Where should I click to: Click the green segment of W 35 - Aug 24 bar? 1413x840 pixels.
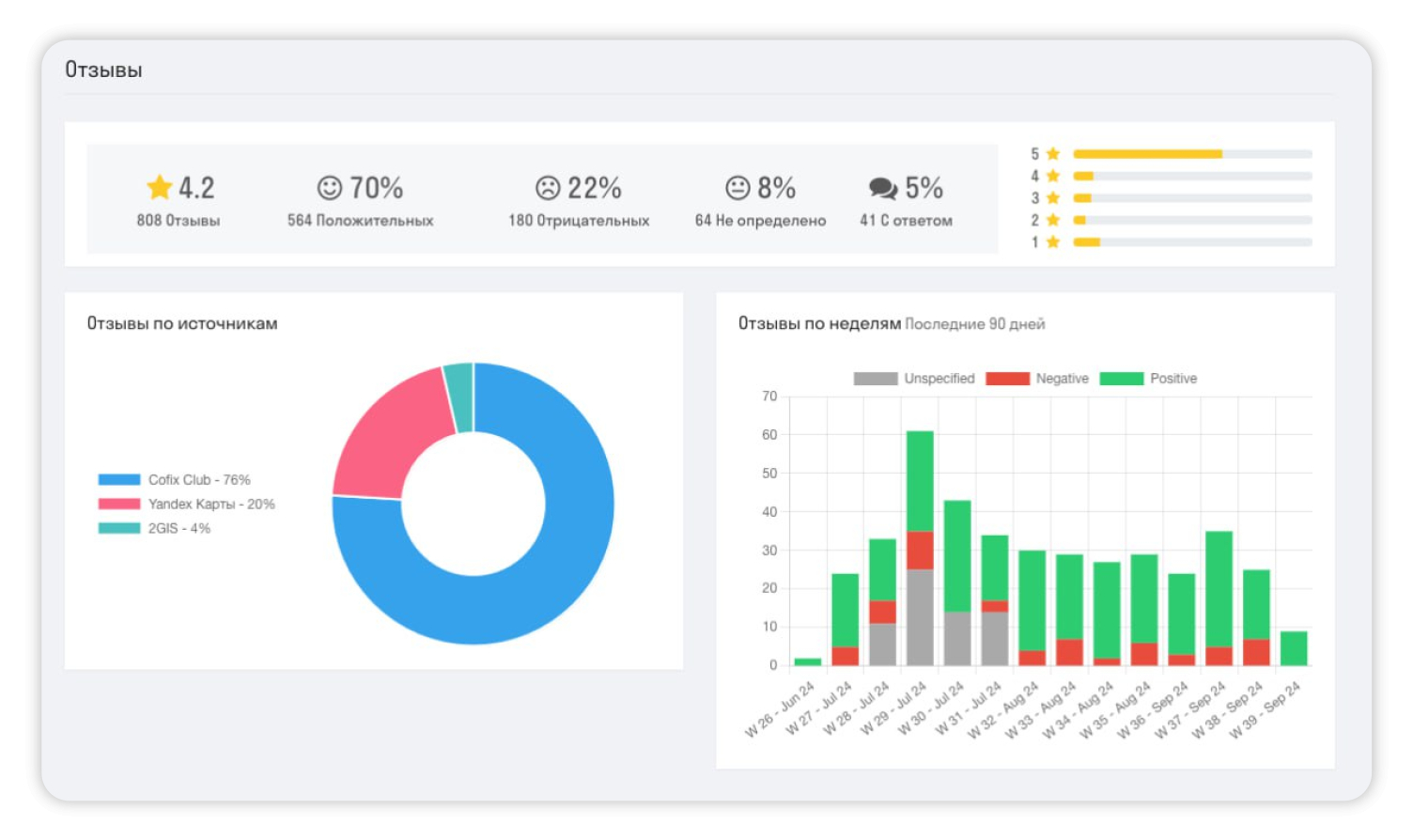point(1144,599)
